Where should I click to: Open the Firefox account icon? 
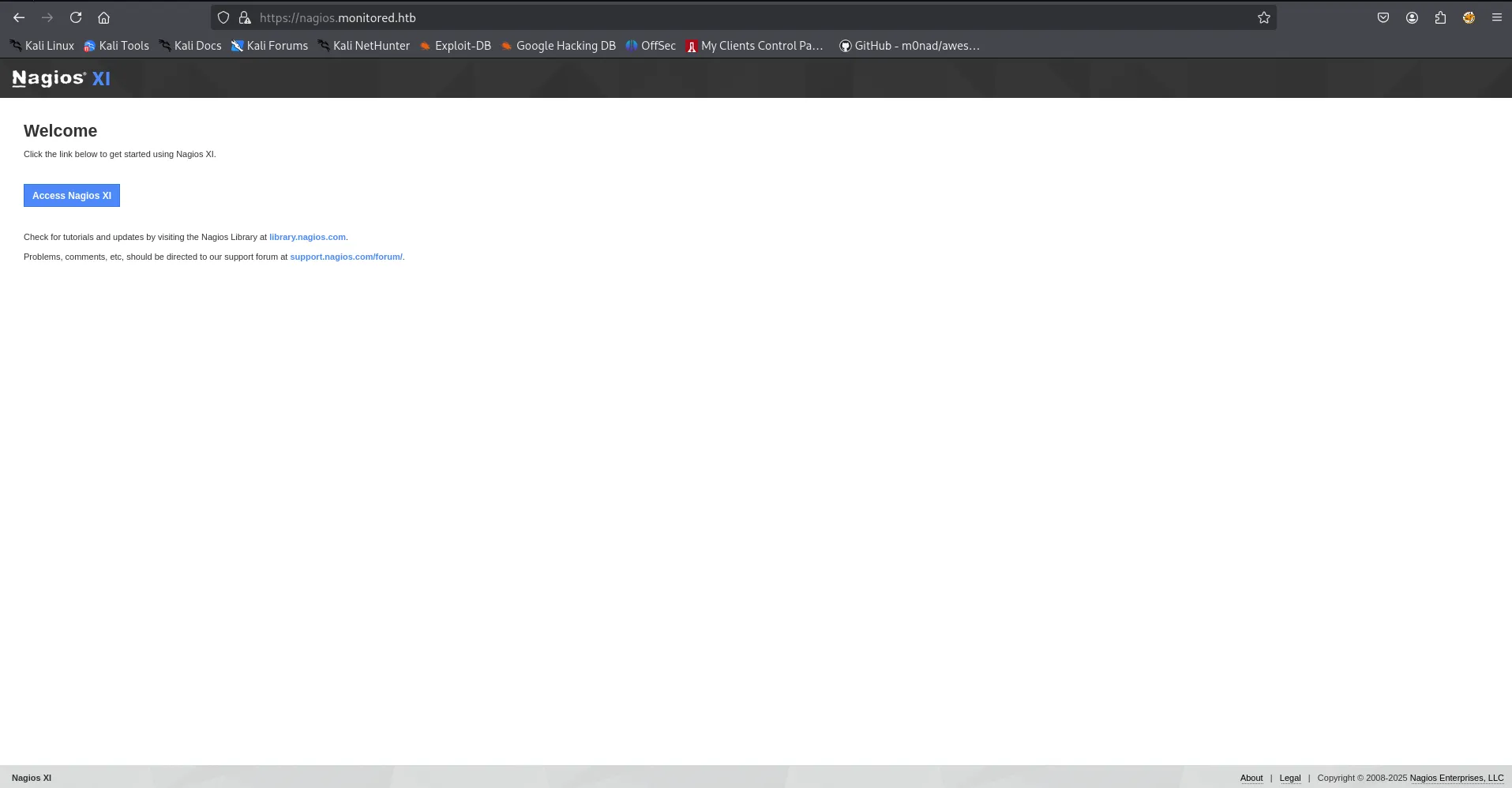(1412, 17)
